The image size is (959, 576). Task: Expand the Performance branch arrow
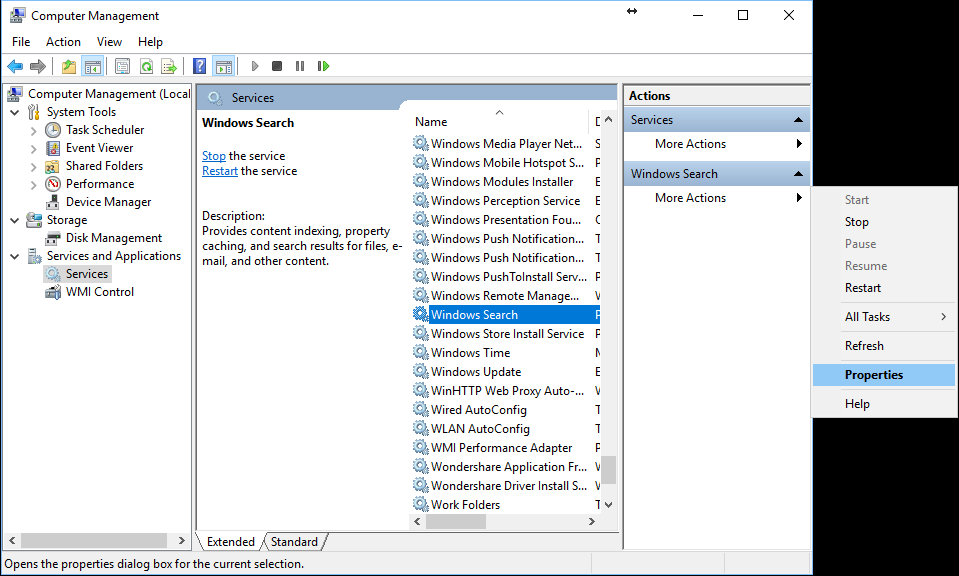coord(34,185)
